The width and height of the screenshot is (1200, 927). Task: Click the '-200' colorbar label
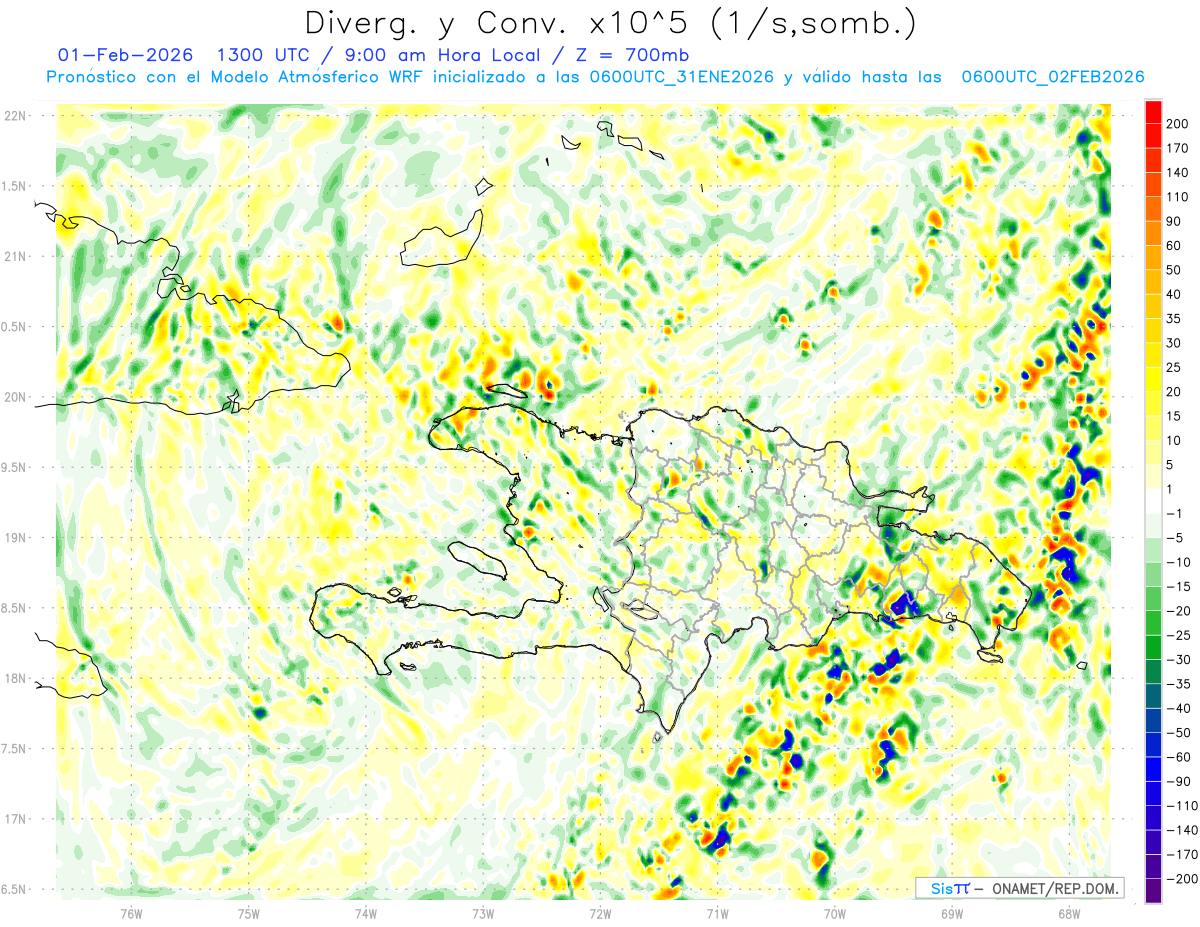(1180, 879)
